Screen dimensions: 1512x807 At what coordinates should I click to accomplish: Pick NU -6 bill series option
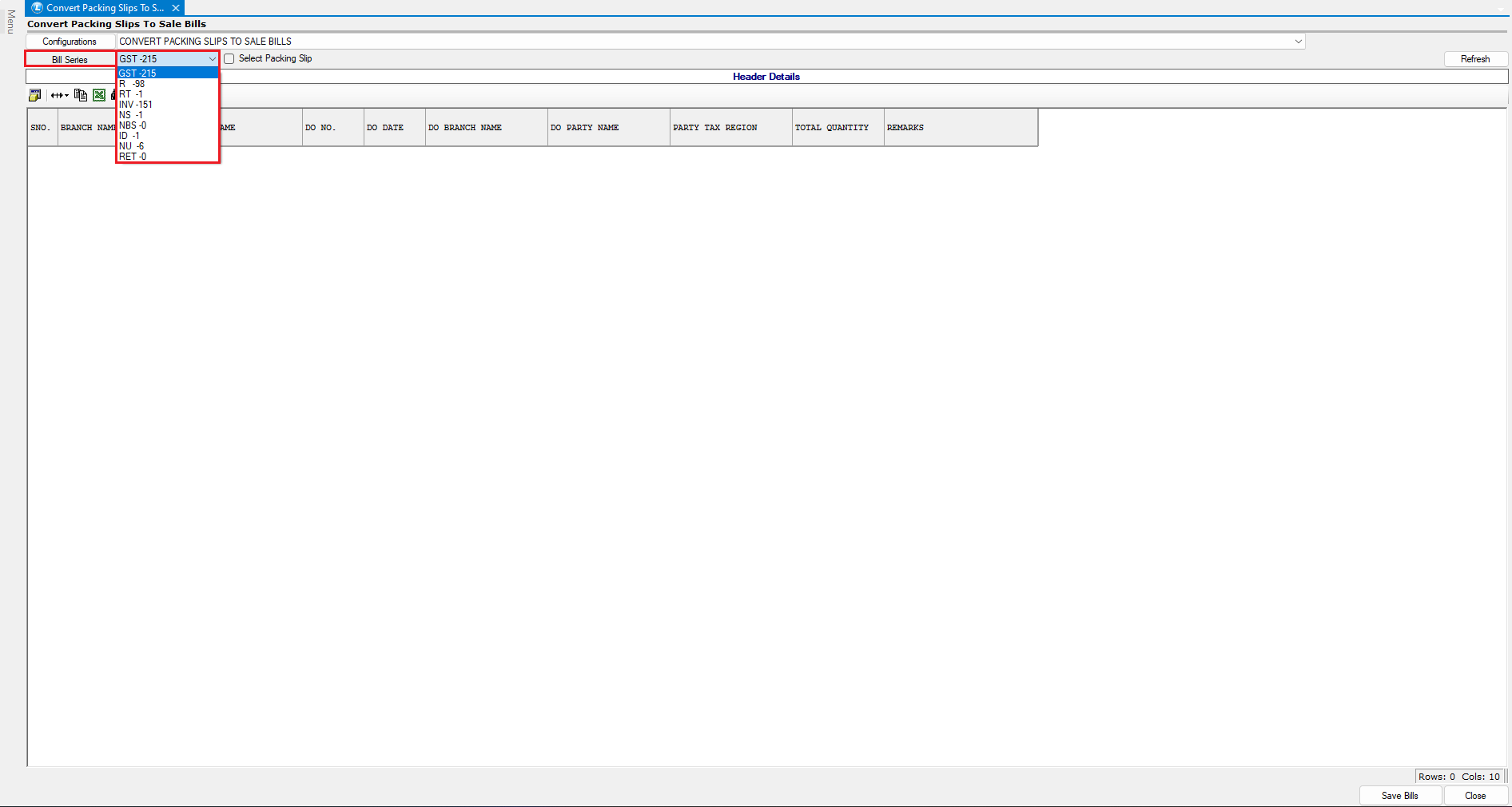point(132,146)
